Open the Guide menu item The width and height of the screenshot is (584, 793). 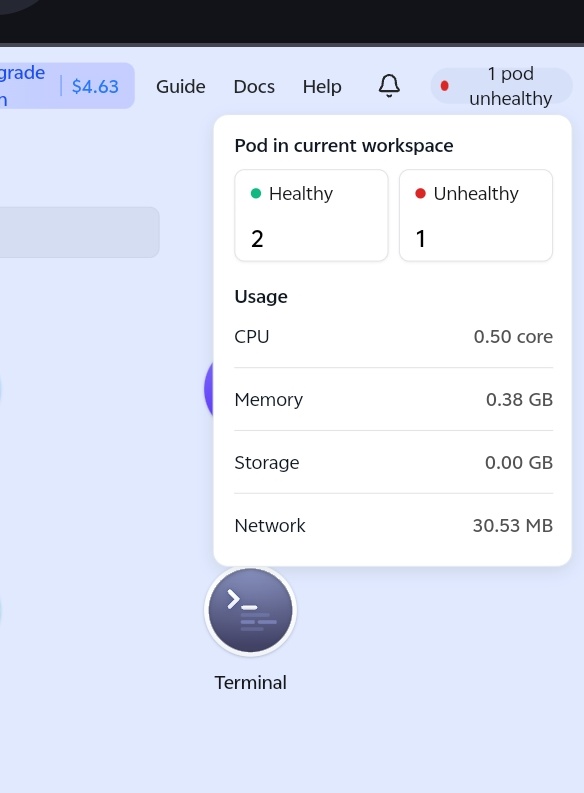(x=181, y=86)
